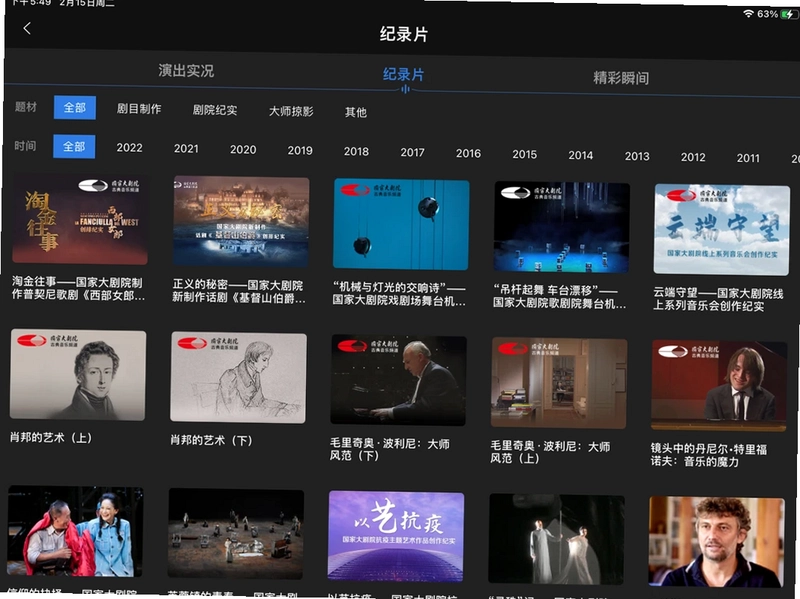Select 全部 in the 题材 filter
800x599 pixels.
pyautogui.click(x=74, y=108)
